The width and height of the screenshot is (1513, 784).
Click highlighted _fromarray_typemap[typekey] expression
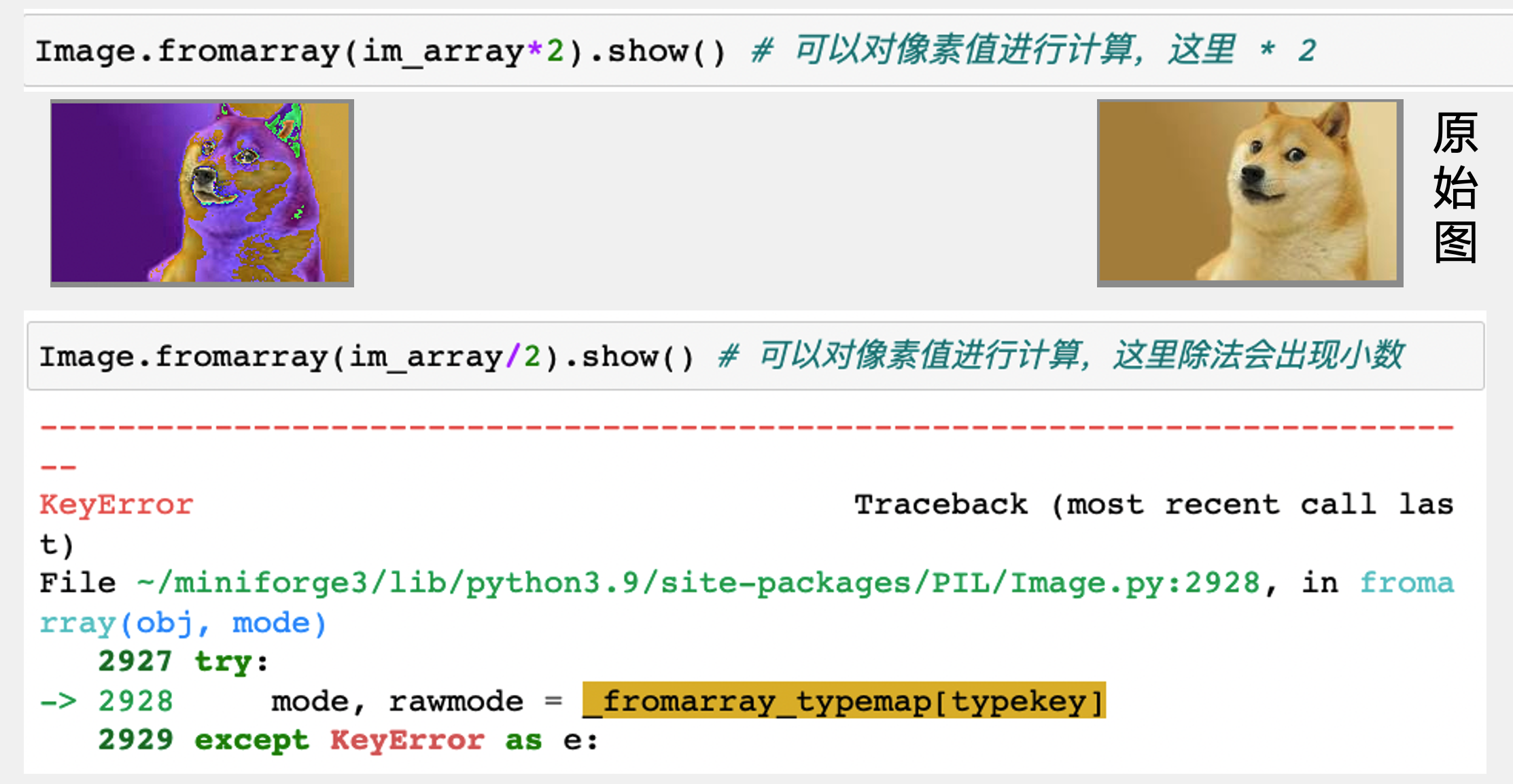point(844,701)
